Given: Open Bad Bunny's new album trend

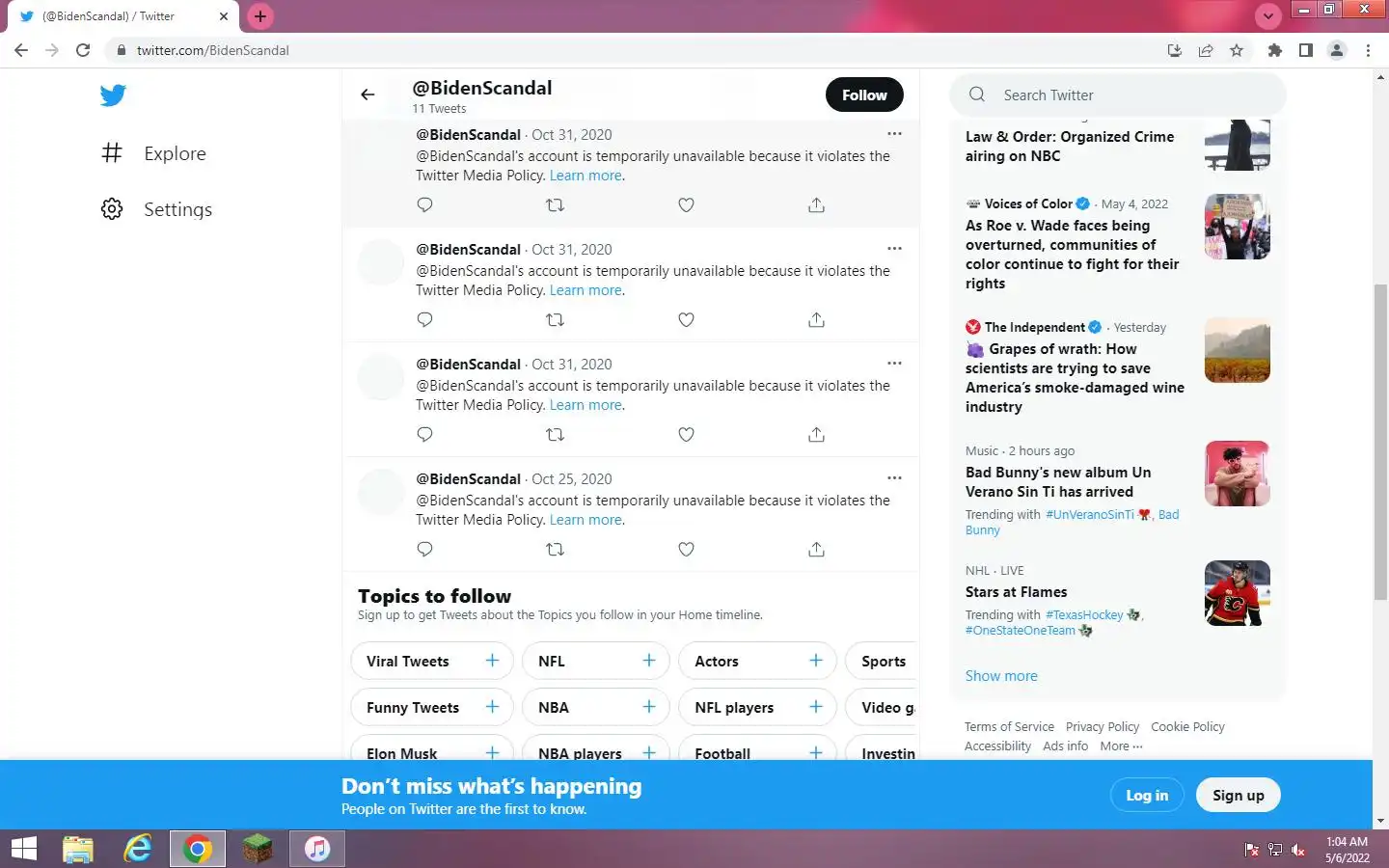Looking at the screenshot, I should click(1058, 482).
